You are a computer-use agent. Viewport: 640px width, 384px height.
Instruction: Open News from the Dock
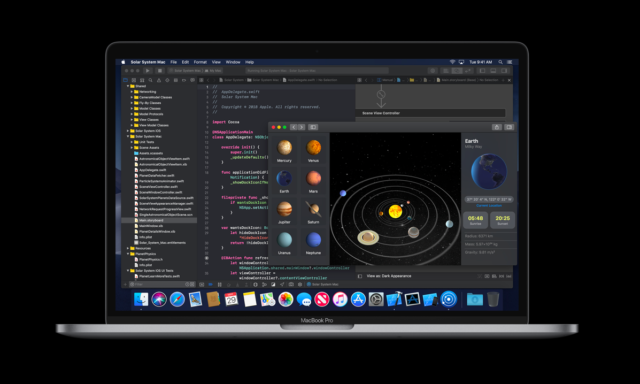coord(322,300)
